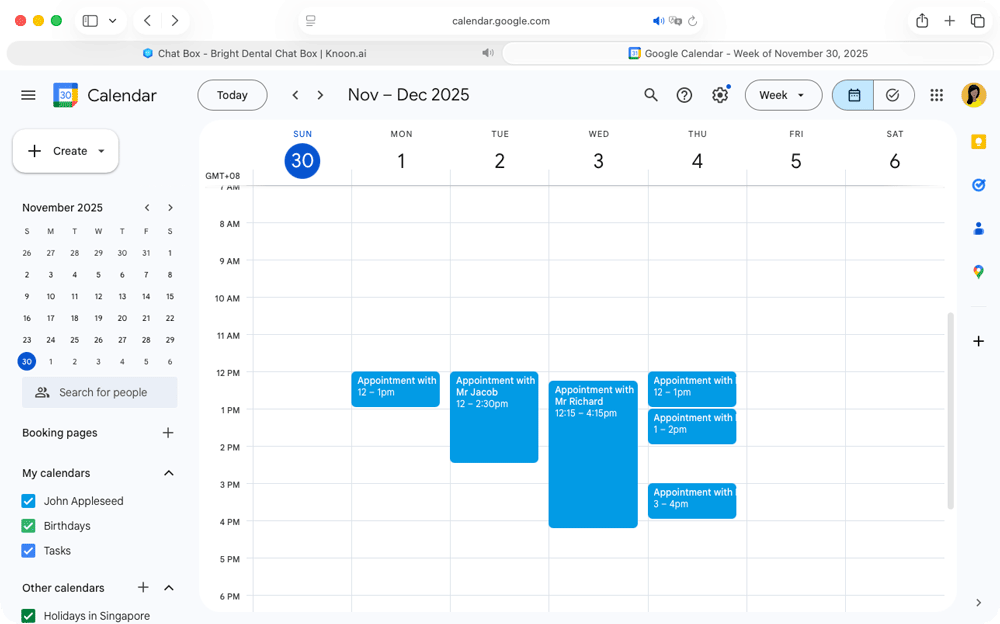Open Google Tasks from the side panel

click(x=978, y=185)
